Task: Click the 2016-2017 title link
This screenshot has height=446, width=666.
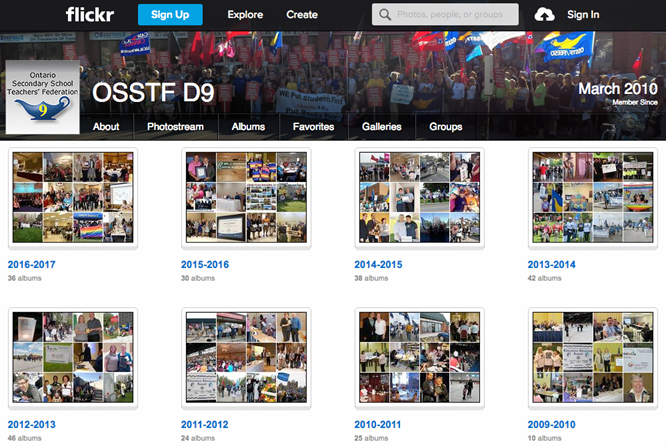Action: (x=31, y=265)
